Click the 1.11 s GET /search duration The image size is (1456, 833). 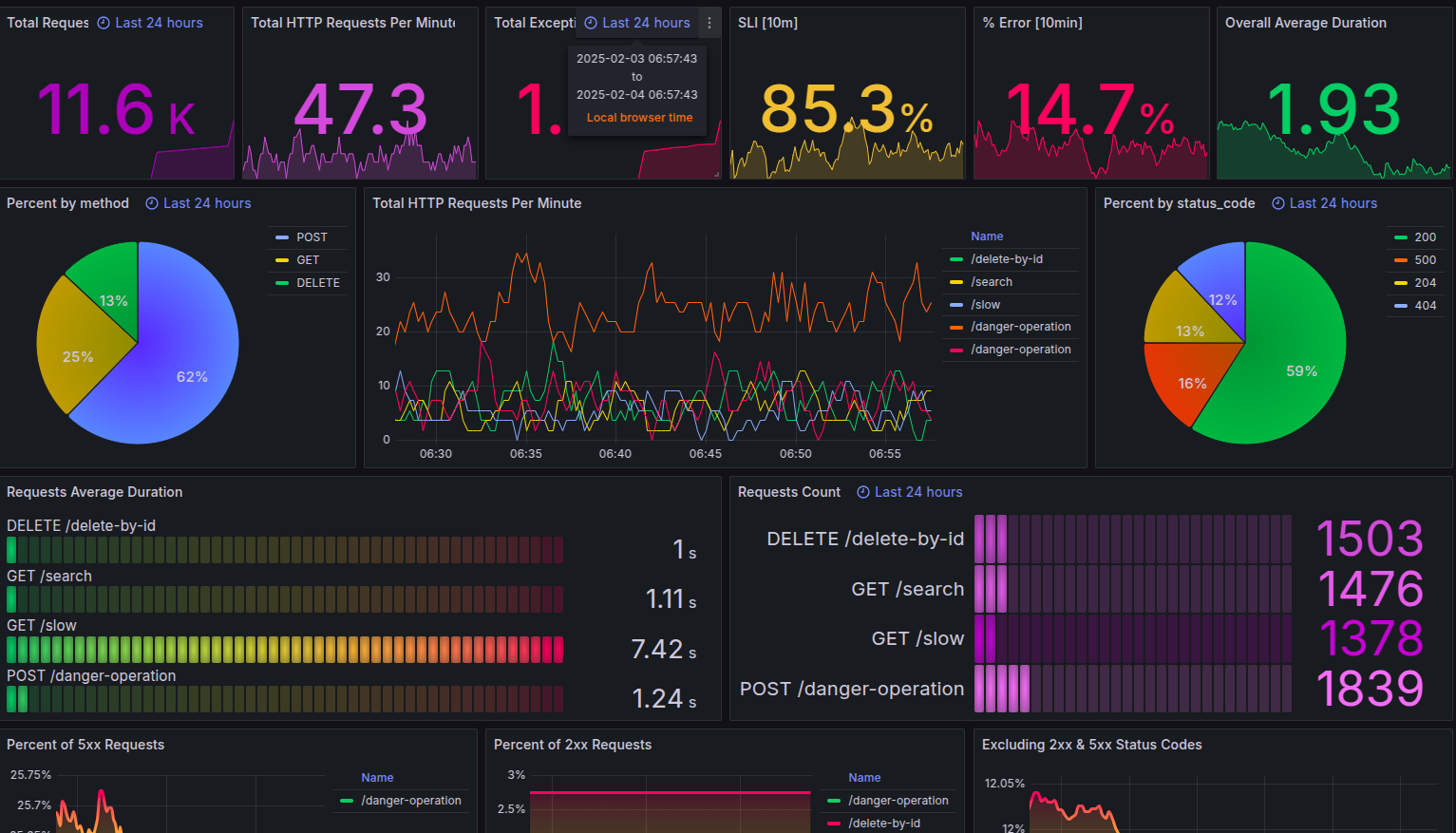(671, 599)
